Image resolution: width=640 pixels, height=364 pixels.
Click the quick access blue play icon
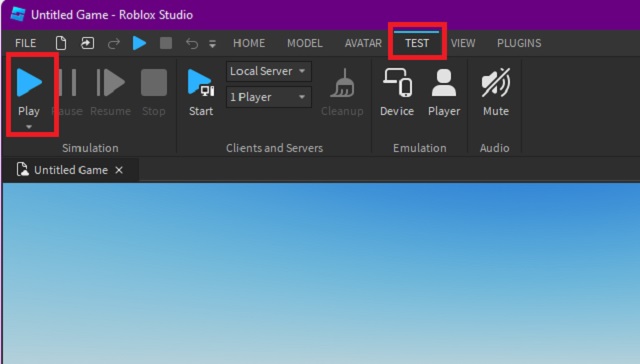(139, 43)
